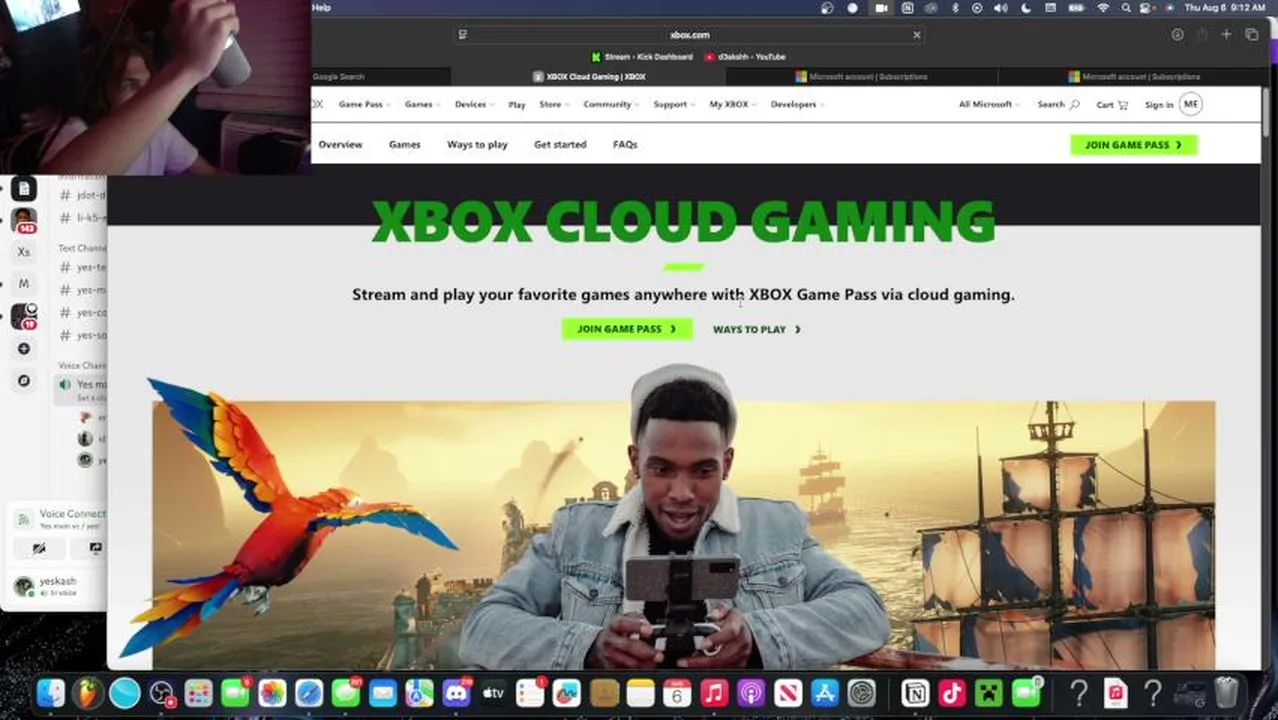
Task: Open the Xs server in Discord sidebar
Action: (x=24, y=252)
